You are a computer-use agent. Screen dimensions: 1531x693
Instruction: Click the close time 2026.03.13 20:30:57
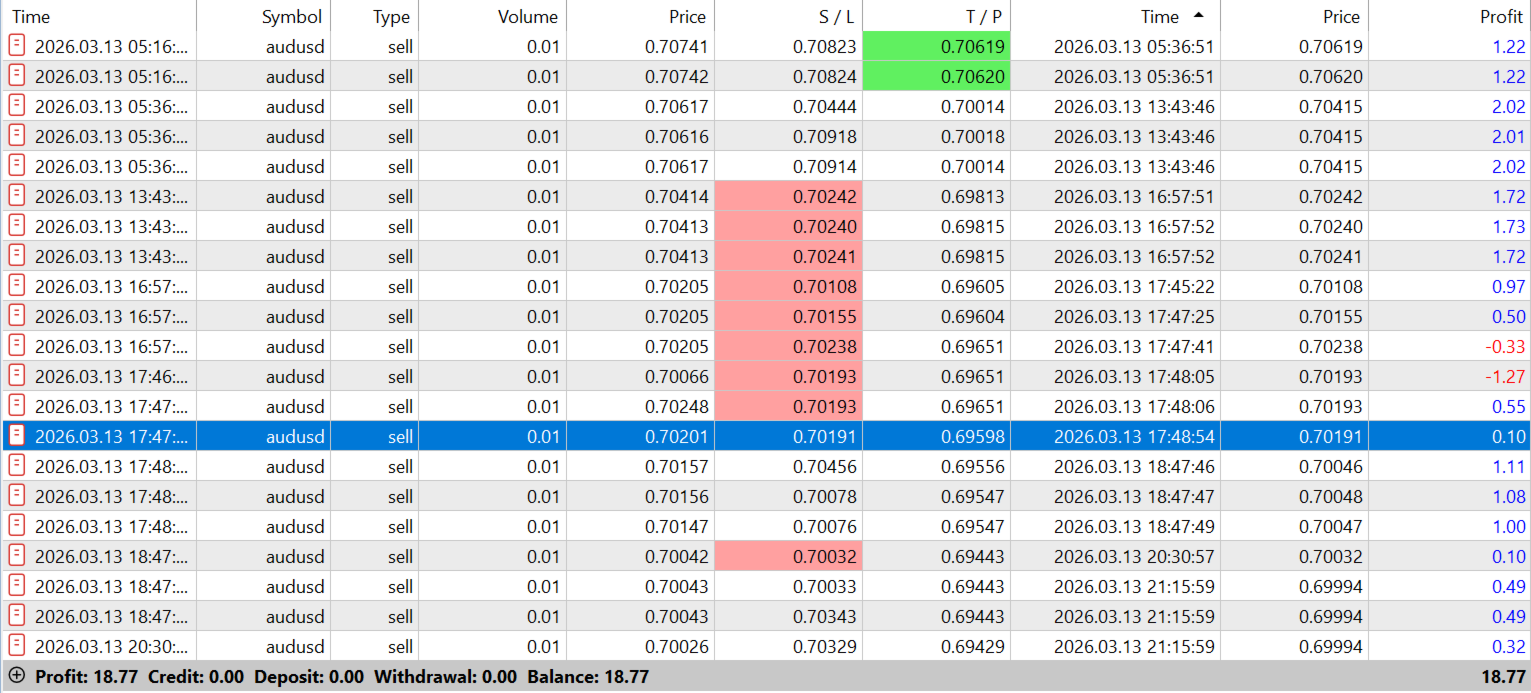click(1134, 556)
